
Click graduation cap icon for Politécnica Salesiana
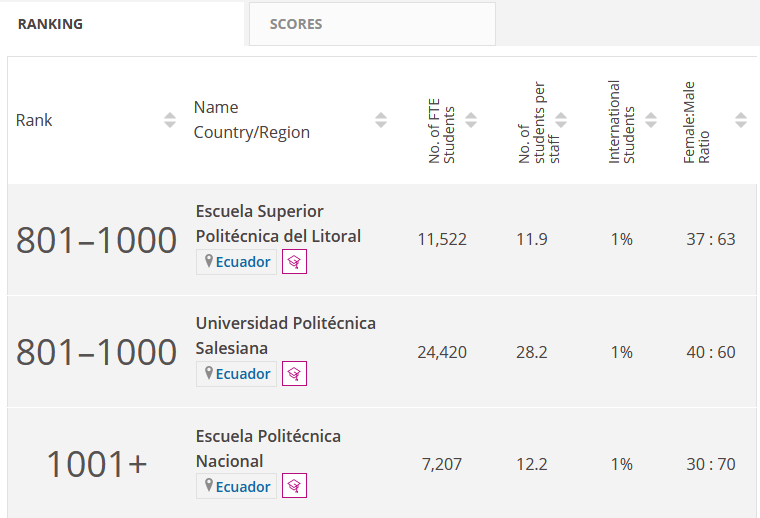click(x=294, y=374)
